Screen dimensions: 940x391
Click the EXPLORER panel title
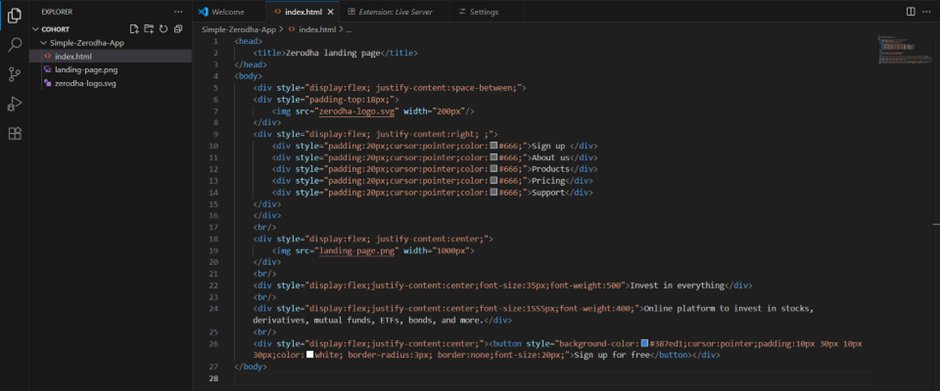pos(57,11)
